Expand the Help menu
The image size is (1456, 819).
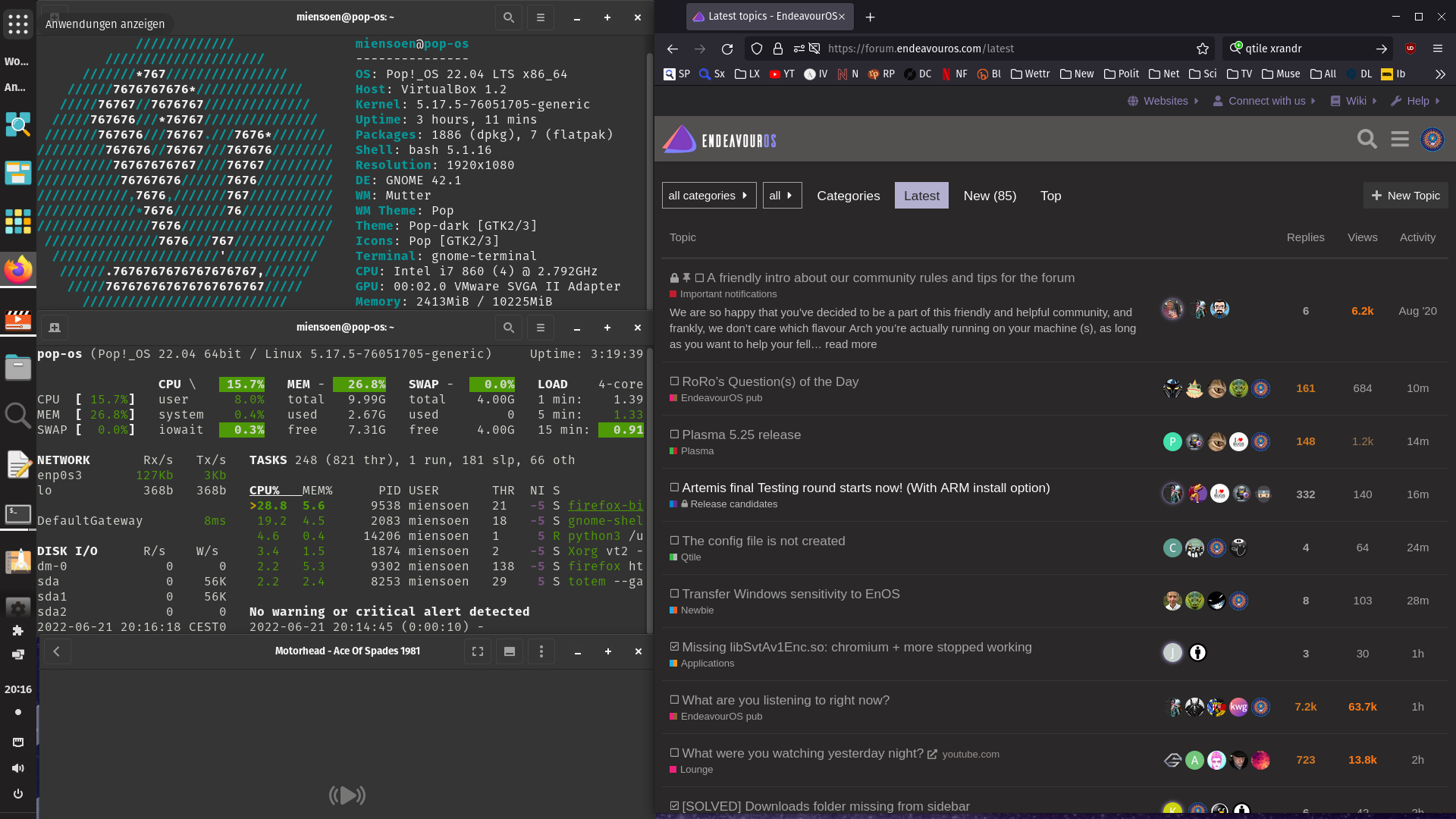pos(1415,101)
